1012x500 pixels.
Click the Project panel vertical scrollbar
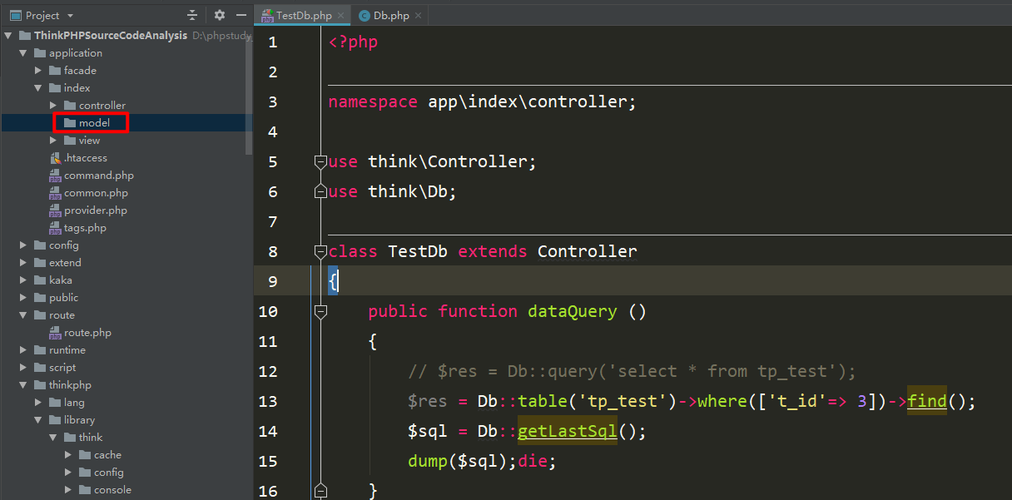[x=249, y=97]
